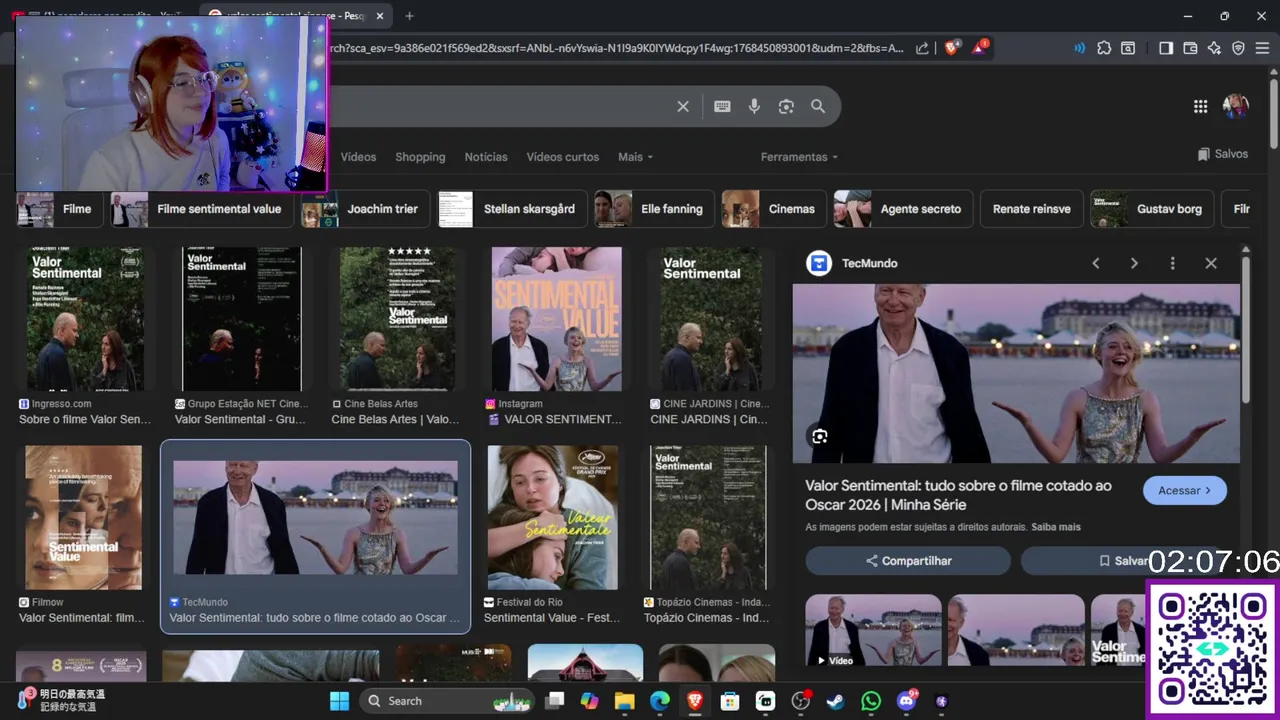1280x720 pixels.
Task: Filter results by Renate reinsve chip
Action: click(1031, 209)
